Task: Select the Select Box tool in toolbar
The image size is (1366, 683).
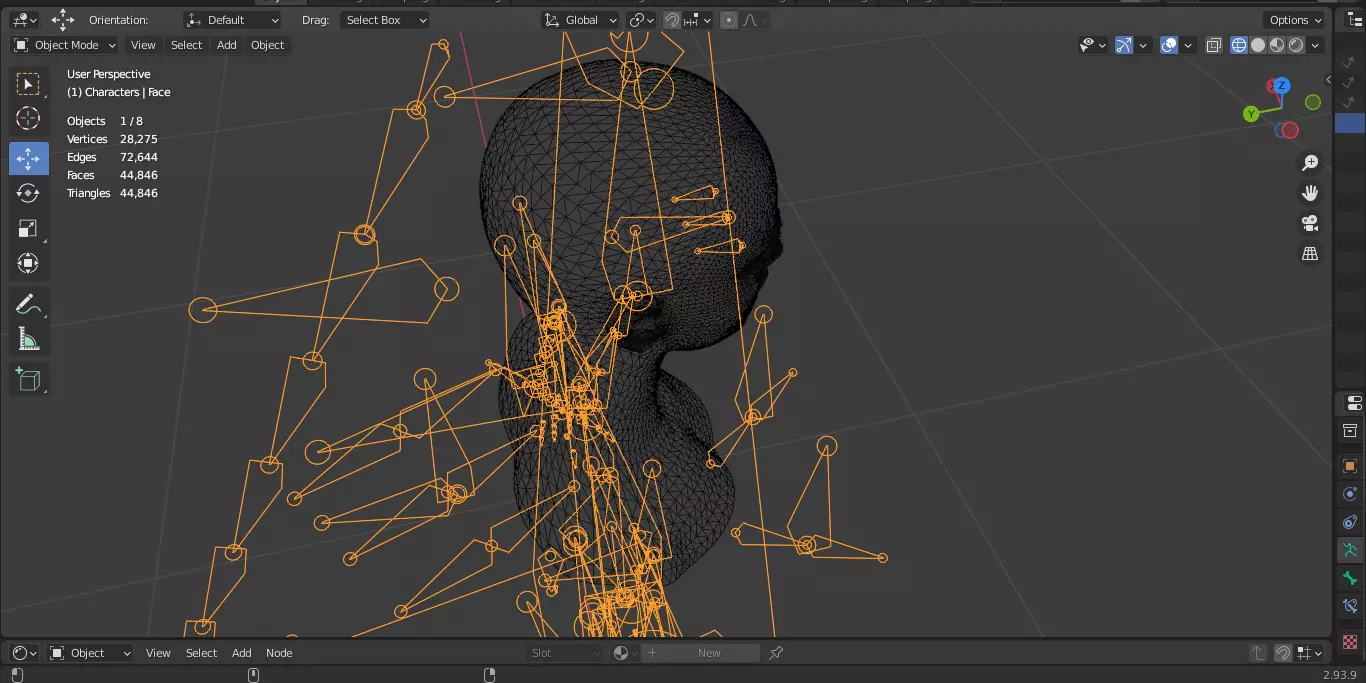Action: tap(28, 85)
